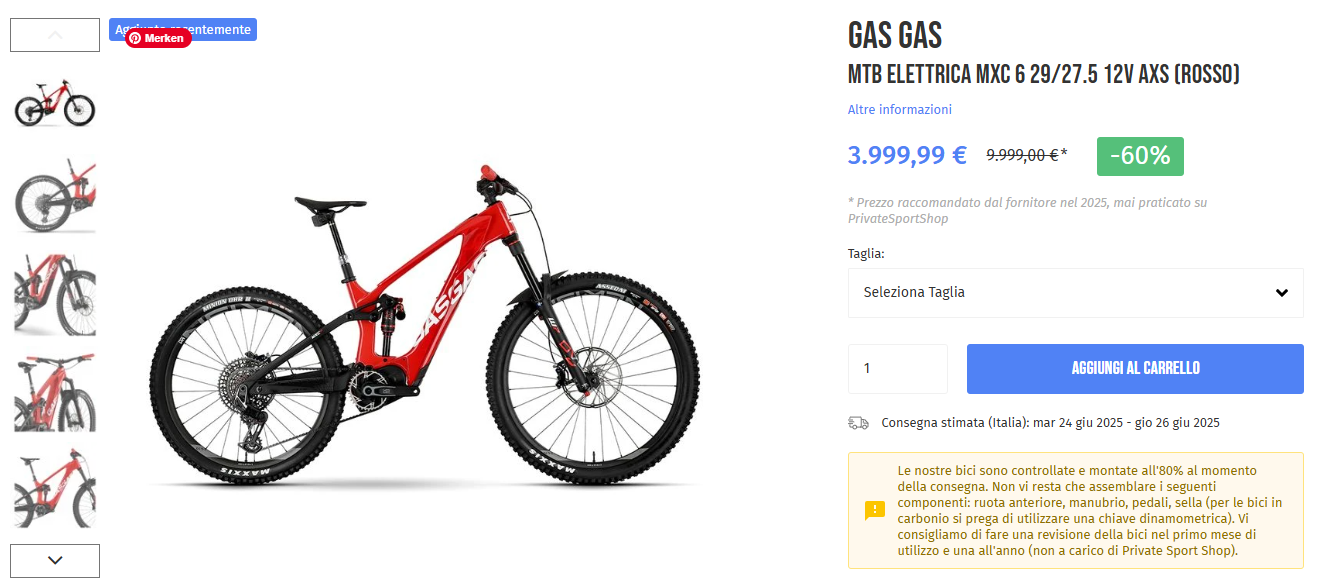Click Aggiungi al carrello button
The image size is (1340, 582).
tap(1135, 369)
